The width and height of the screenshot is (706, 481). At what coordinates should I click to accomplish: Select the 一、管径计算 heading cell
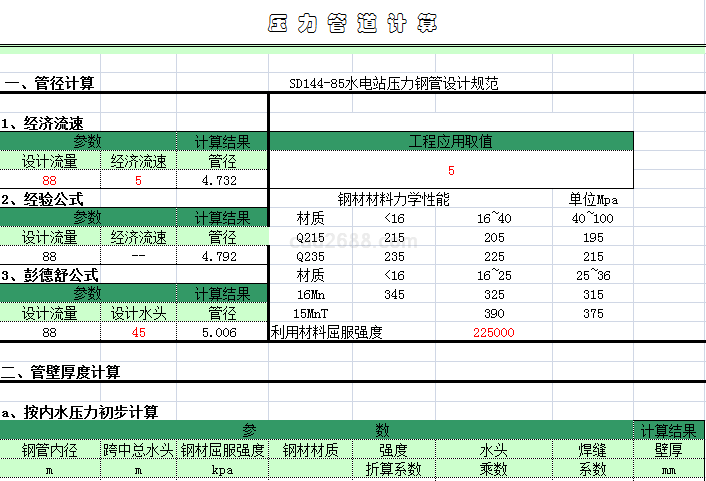point(50,84)
